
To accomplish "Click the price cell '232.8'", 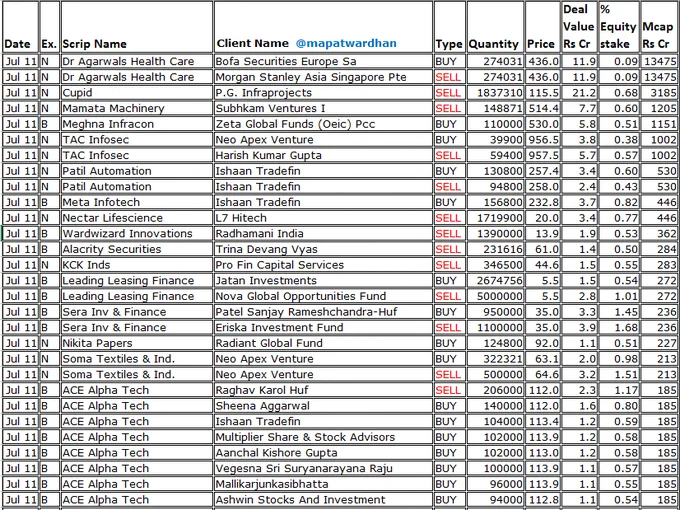I will (543, 202).
